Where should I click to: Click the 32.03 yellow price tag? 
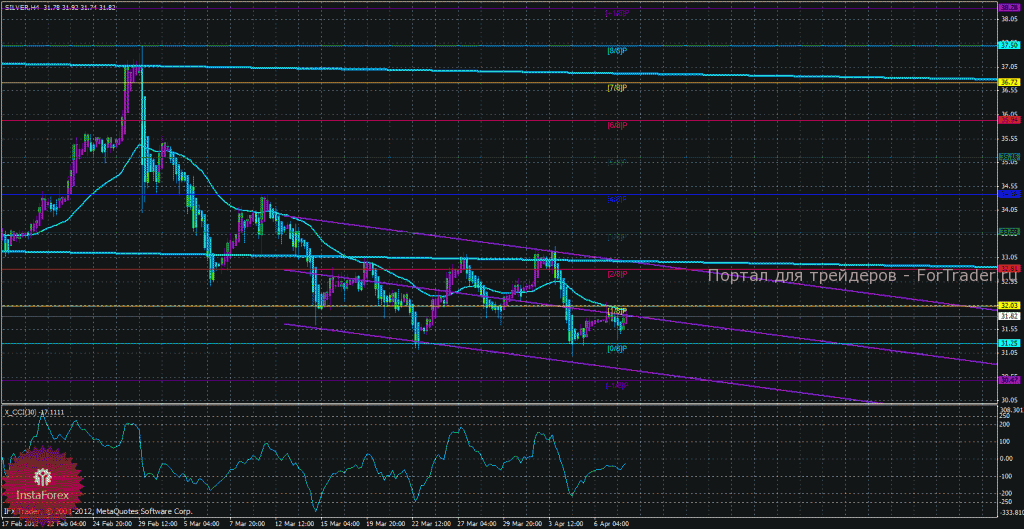pyautogui.click(x=1009, y=306)
